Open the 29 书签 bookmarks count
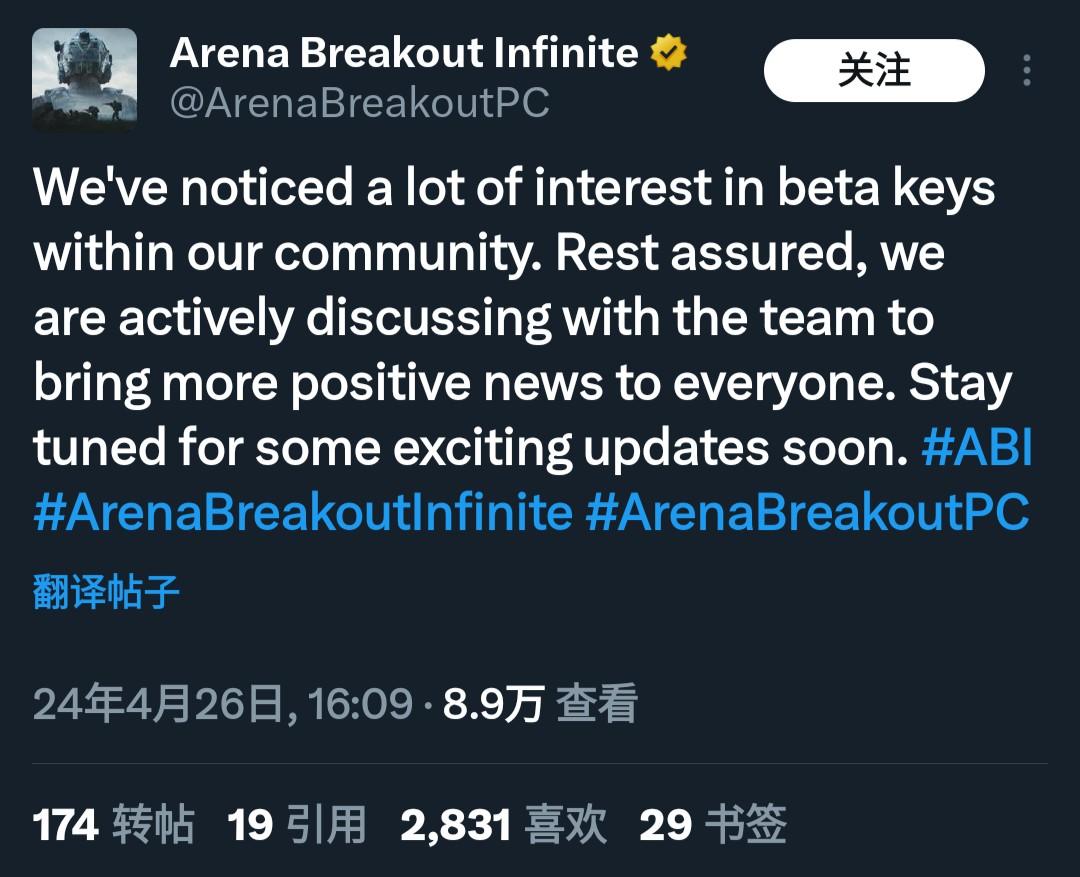 coord(713,824)
